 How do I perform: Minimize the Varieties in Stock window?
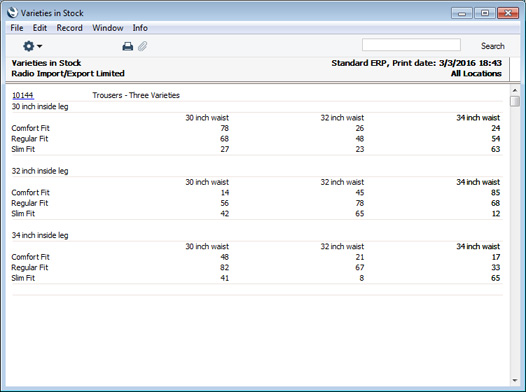coord(462,13)
